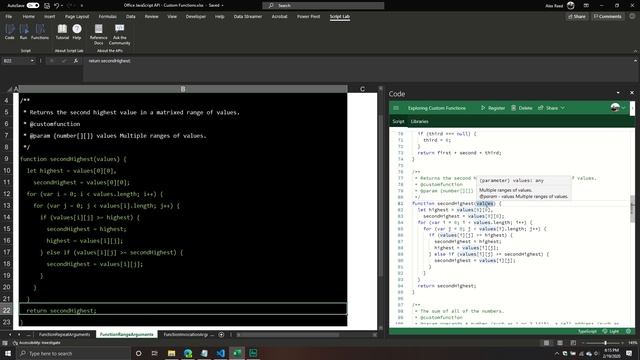Select the Script tab in Code pane
Viewport: 640px width, 360px height.
[x=398, y=122]
